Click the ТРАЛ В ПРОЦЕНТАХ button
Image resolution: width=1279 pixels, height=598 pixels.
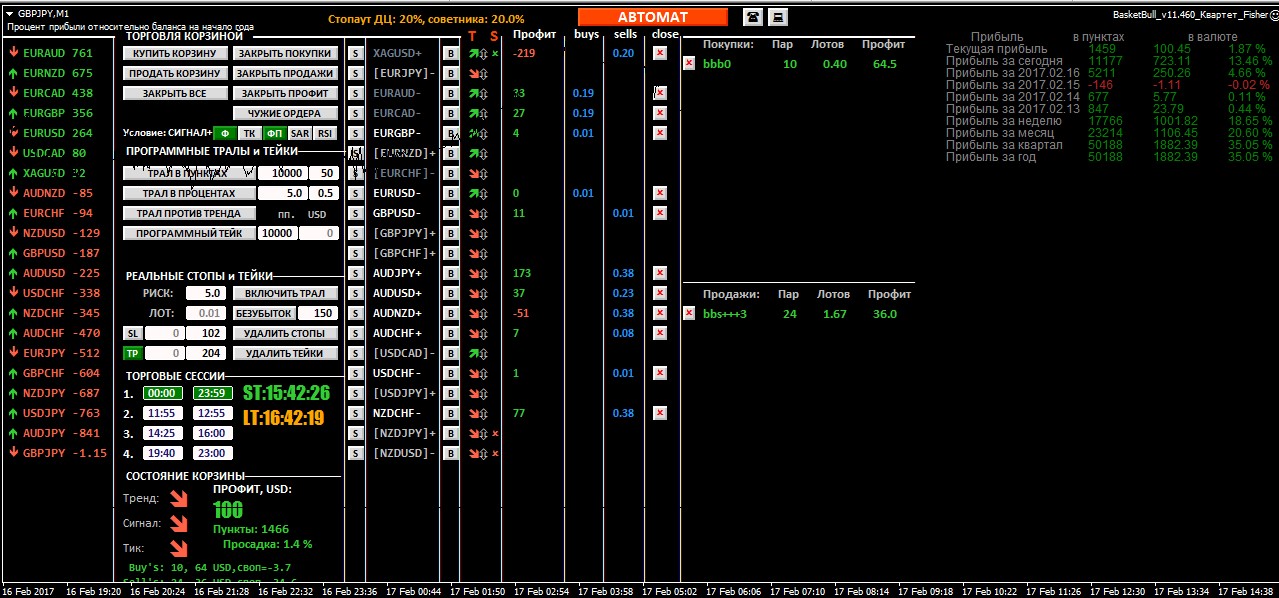click(189, 193)
